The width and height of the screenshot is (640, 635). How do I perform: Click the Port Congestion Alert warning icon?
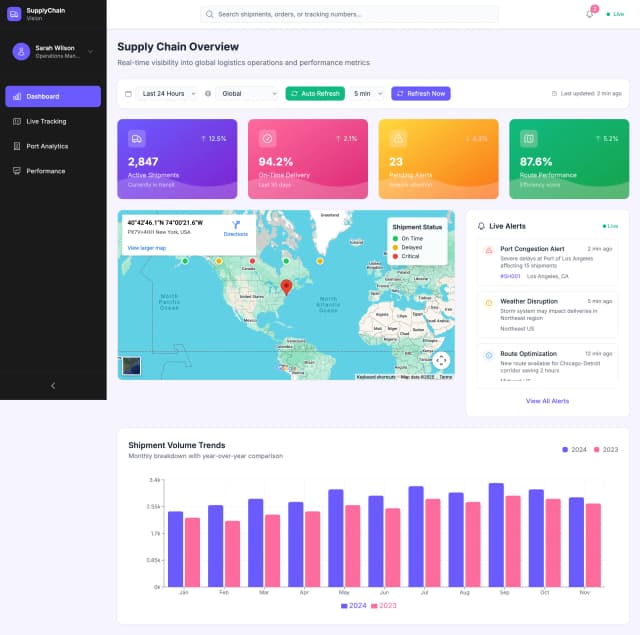488,249
